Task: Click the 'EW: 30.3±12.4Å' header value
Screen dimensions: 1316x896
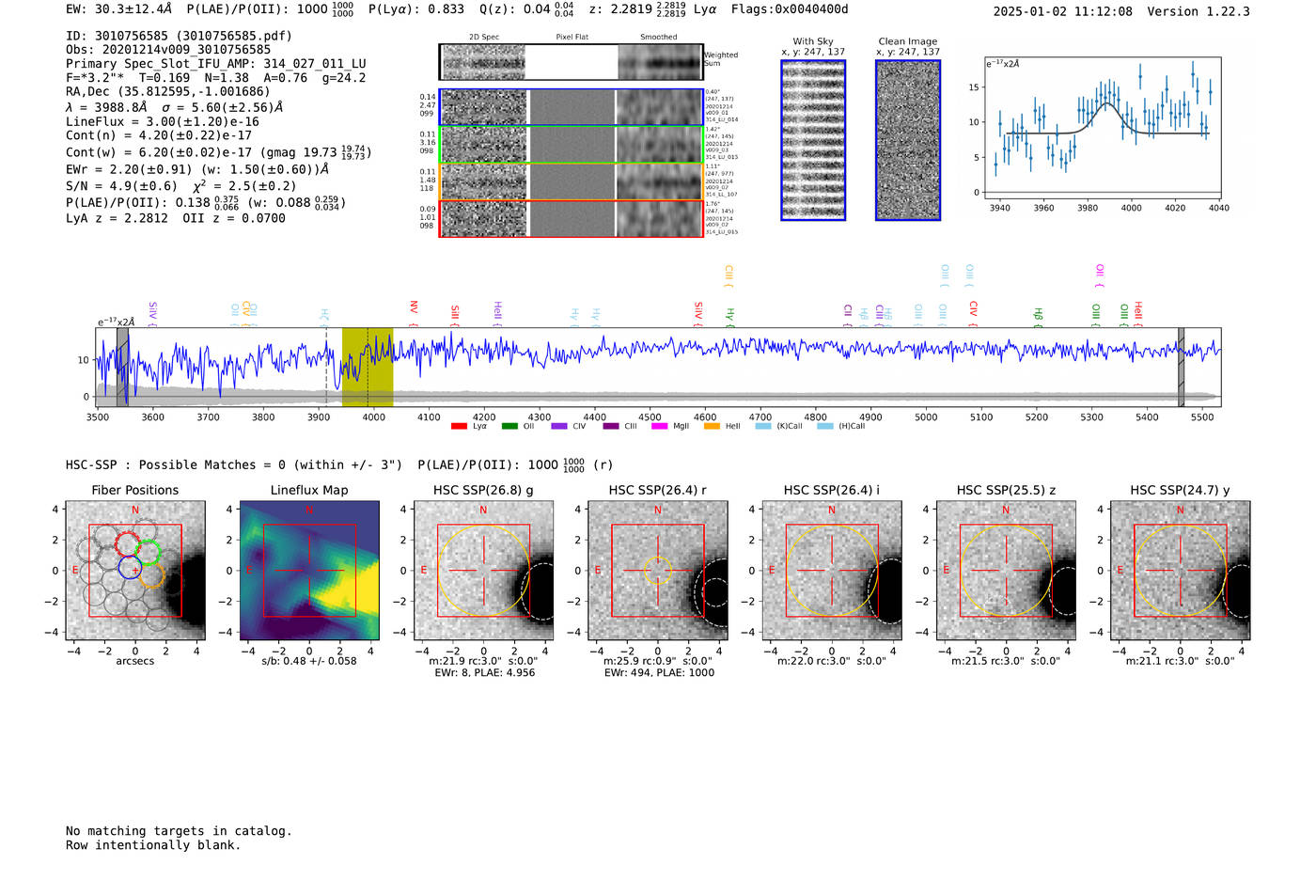Action: pos(119,9)
